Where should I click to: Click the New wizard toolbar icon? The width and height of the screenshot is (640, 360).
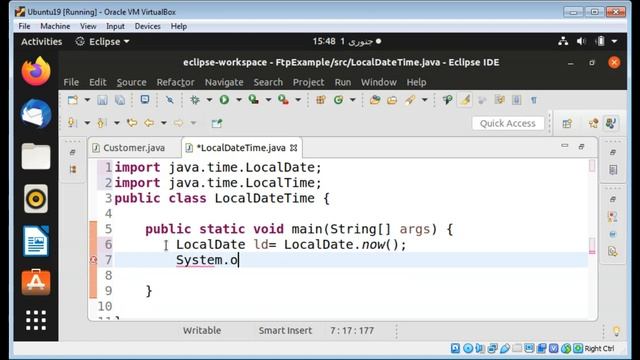click(73, 100)
